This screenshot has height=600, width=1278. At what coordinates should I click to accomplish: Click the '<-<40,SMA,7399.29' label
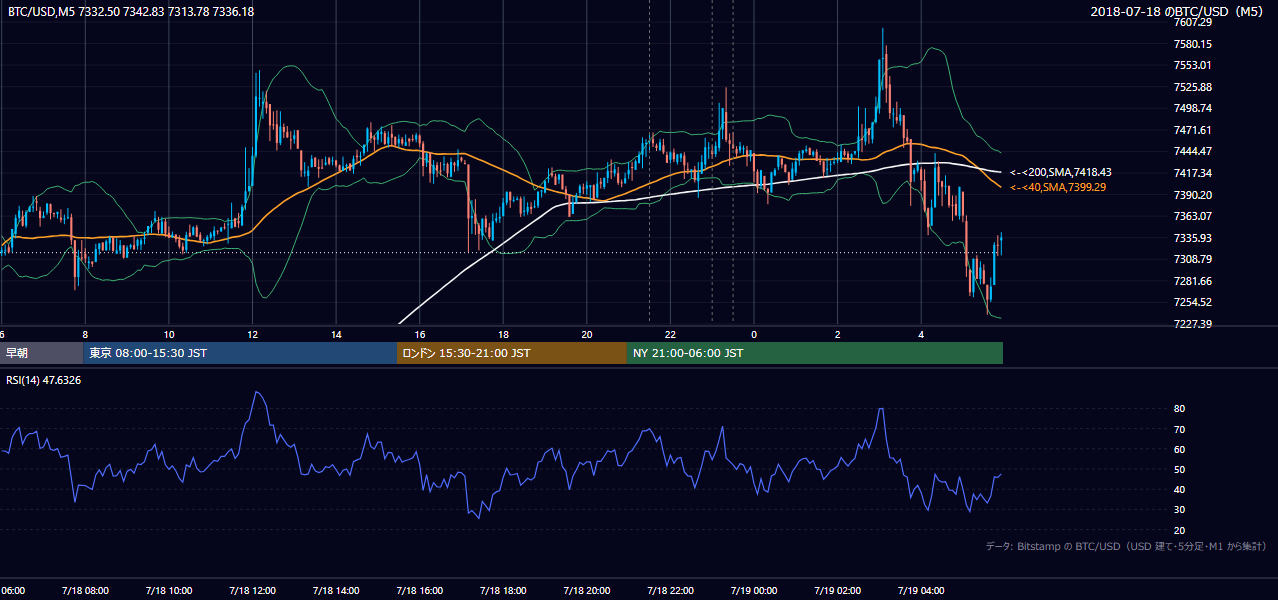[x=1057, y=187]
